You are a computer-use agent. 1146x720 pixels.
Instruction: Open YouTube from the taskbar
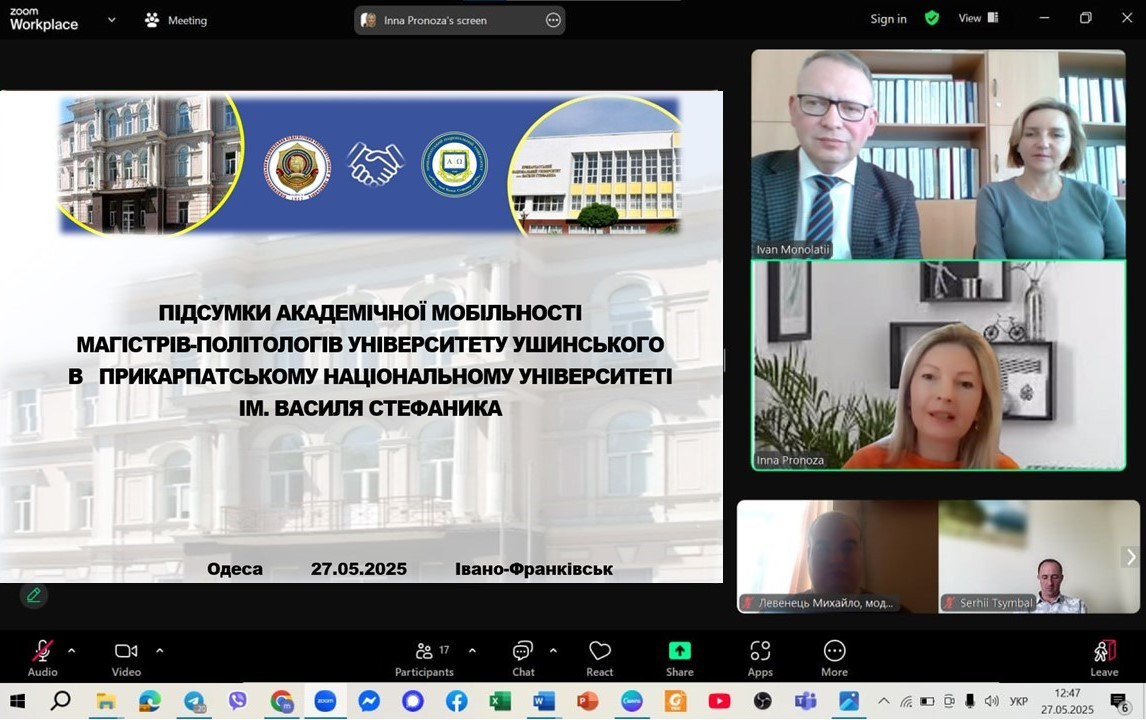(719, 702)
